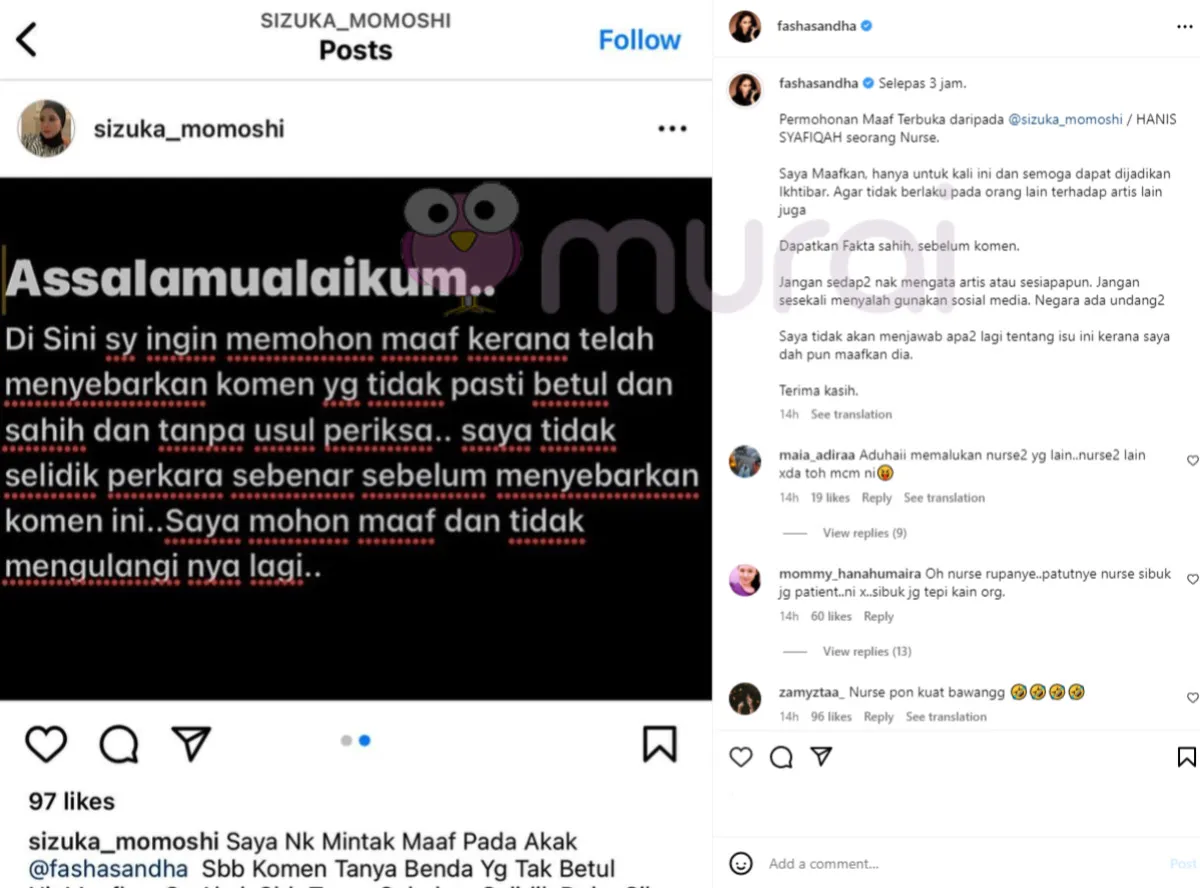Save the fashasandha post with bookmark

[1187, 757]
